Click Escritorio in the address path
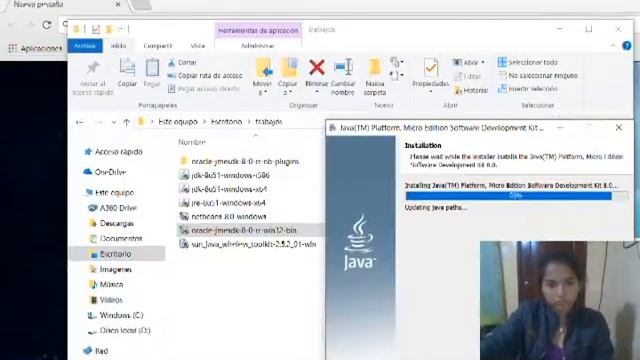The width and height of the screenshot is (640, 360). point(227,122)
